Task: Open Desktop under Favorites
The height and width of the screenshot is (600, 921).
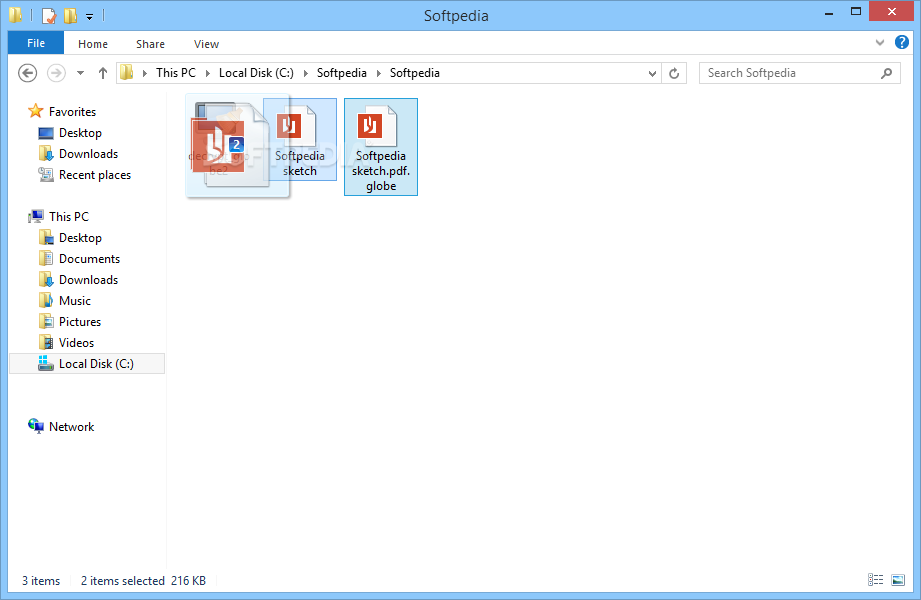Action: pos(80,133)
